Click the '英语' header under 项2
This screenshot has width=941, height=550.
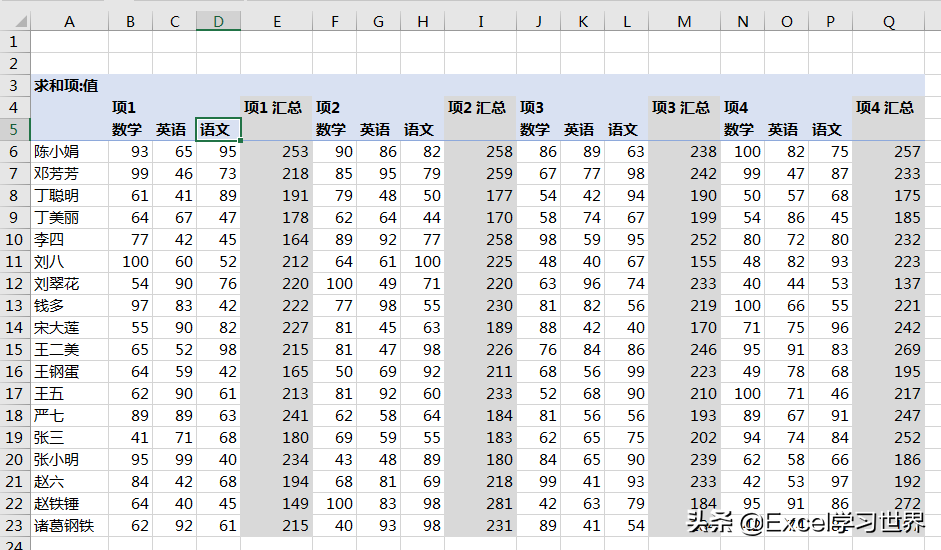pos(379,130)
